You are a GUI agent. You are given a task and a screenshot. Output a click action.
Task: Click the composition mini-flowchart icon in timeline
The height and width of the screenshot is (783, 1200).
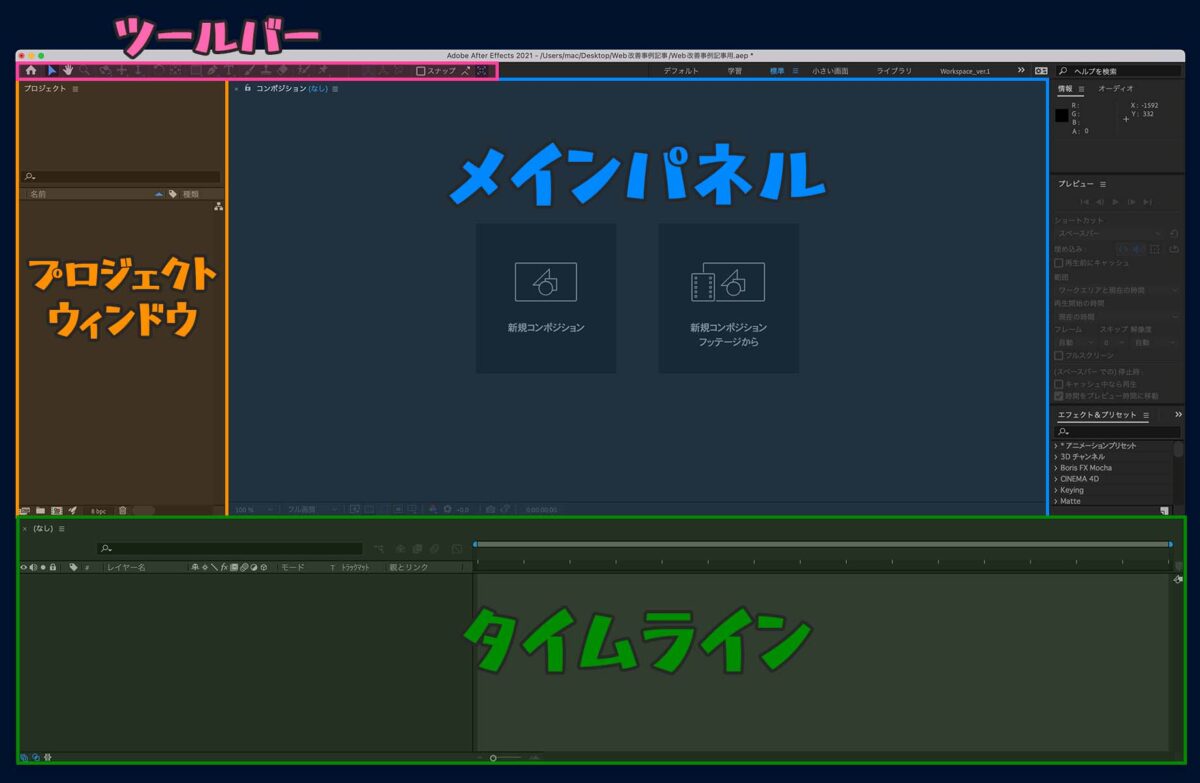click(x=379, y=549)
